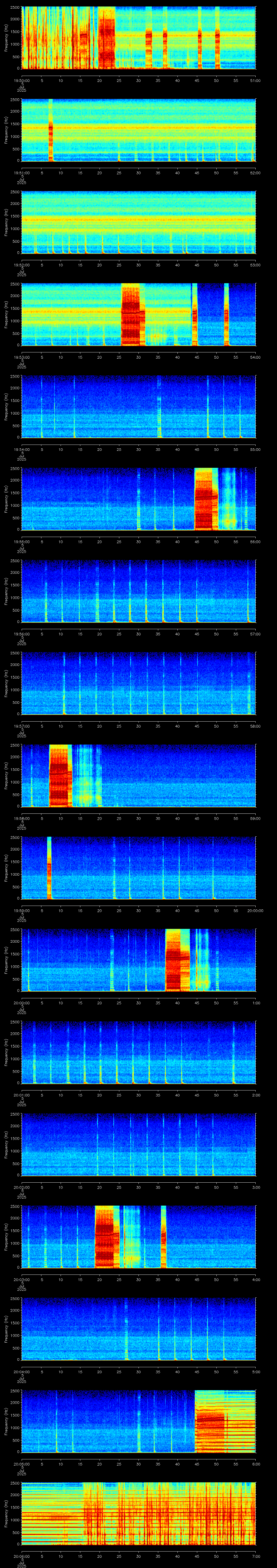Pick the final spectrogram beginning at 20:06:00

pos(139,1513)
